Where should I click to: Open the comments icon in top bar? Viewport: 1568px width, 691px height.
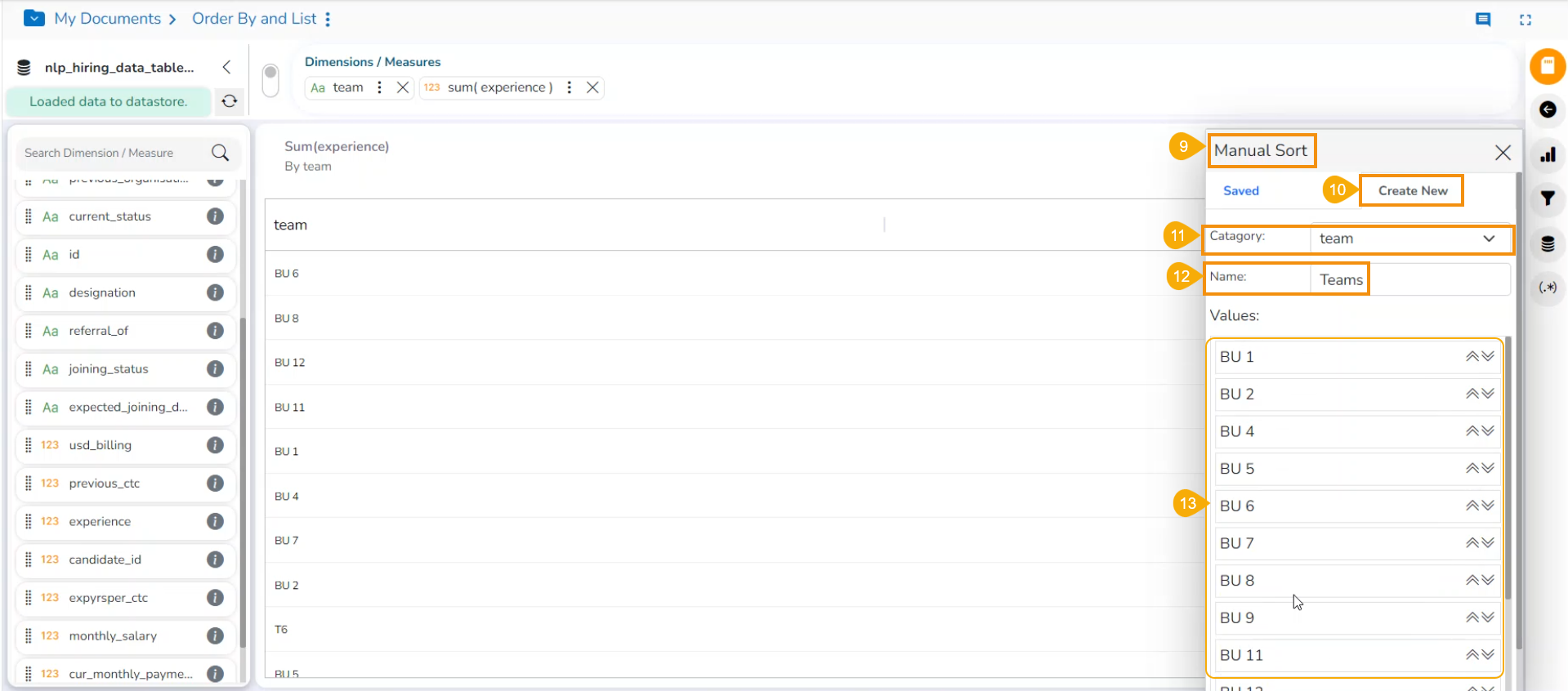click(x=1483, y=20)
